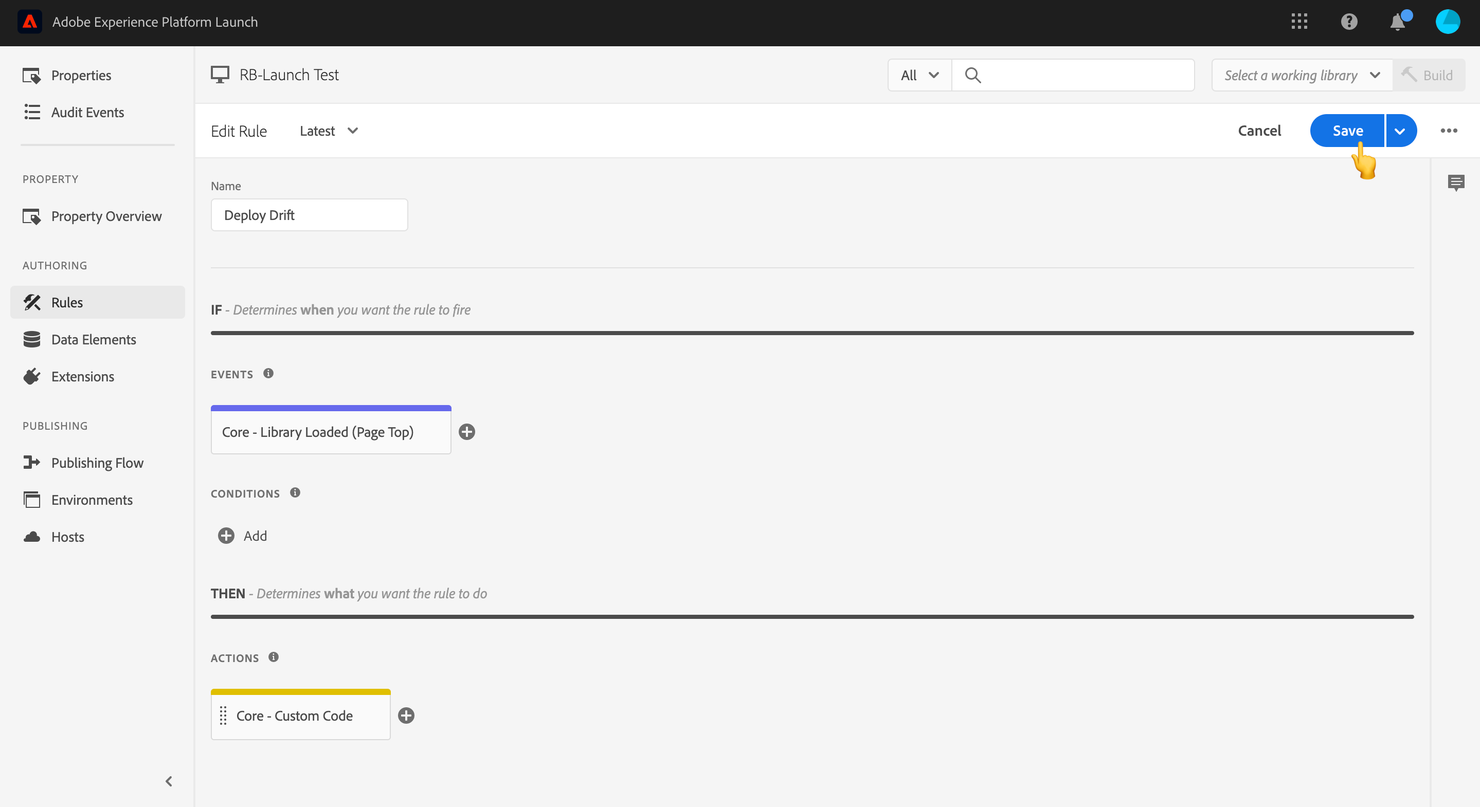The height and width of the screenshot is (807, 1480).
Task: Click the Actions info icon
Action: click(274, 658)
